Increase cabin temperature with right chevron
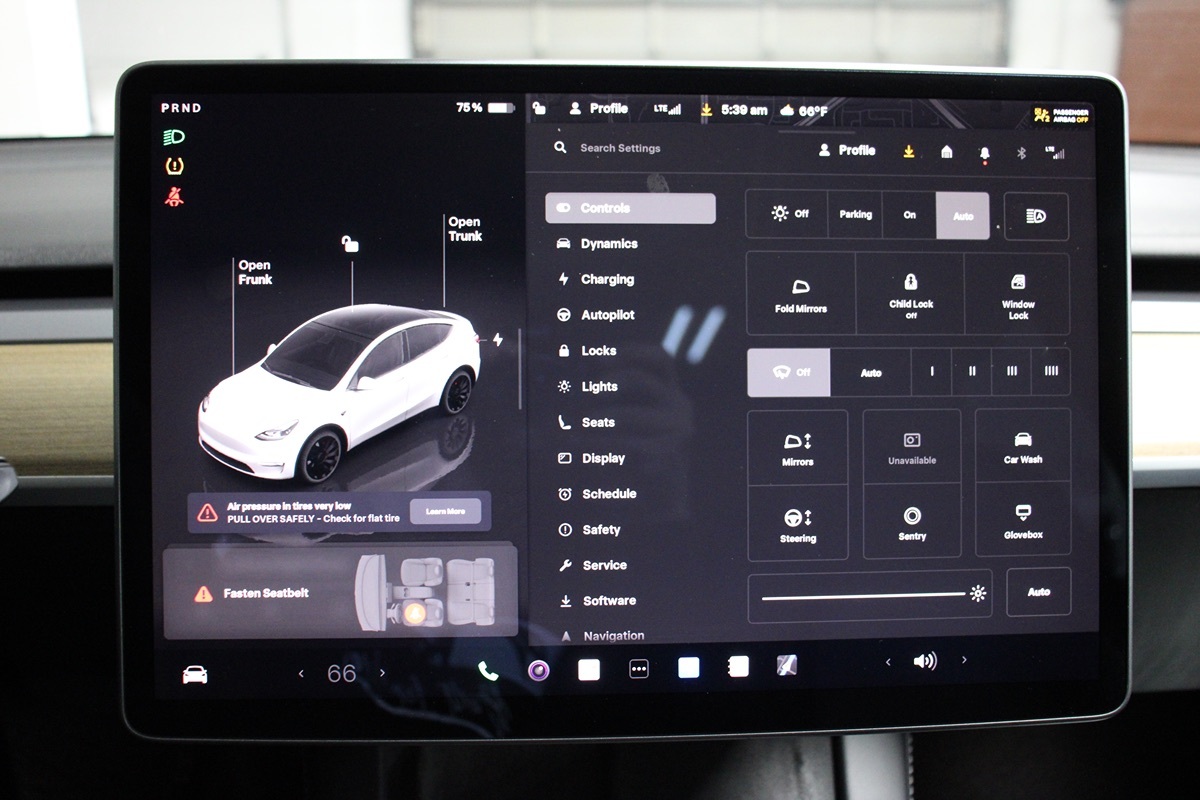Viewport: 1200px width, 800px height. pyautogui.click(x=382, y=674)
